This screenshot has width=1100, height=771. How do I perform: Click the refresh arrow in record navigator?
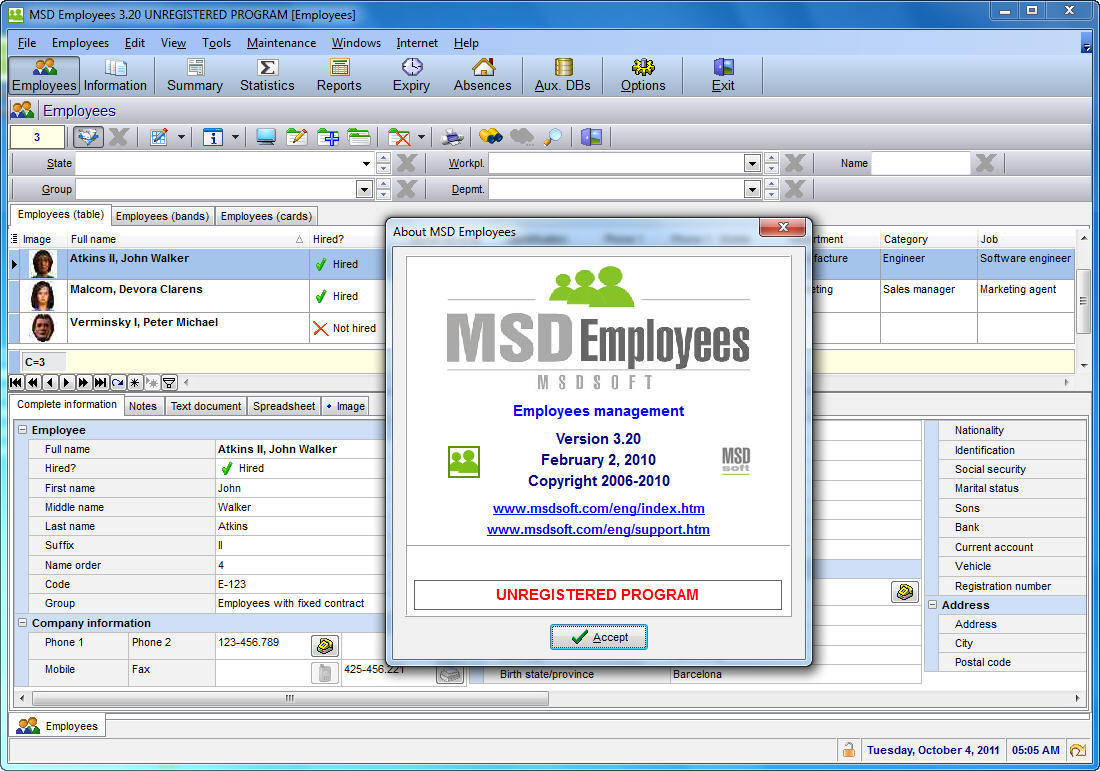coord(118,382)
